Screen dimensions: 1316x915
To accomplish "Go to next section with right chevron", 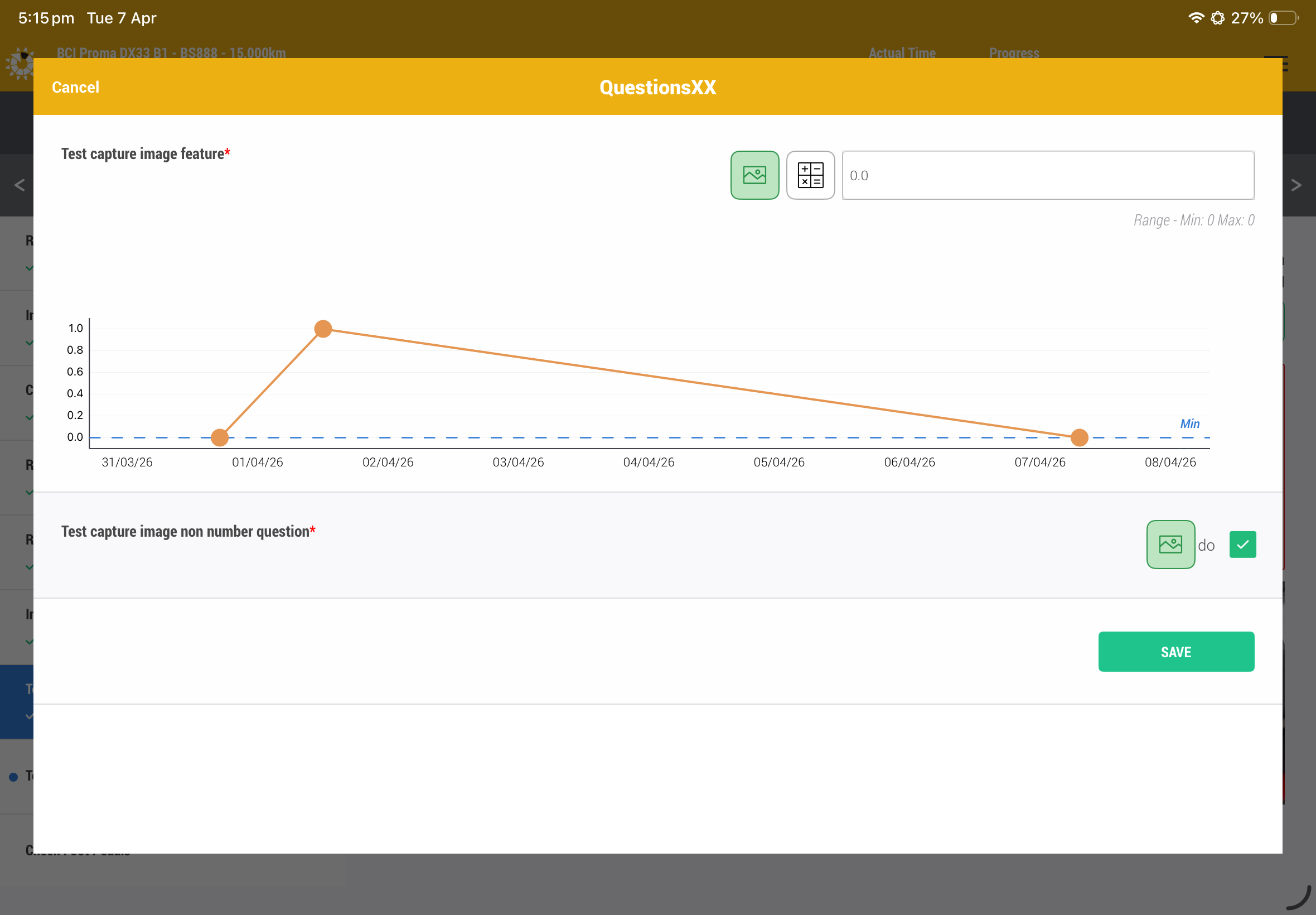I will click(1296, 185).
